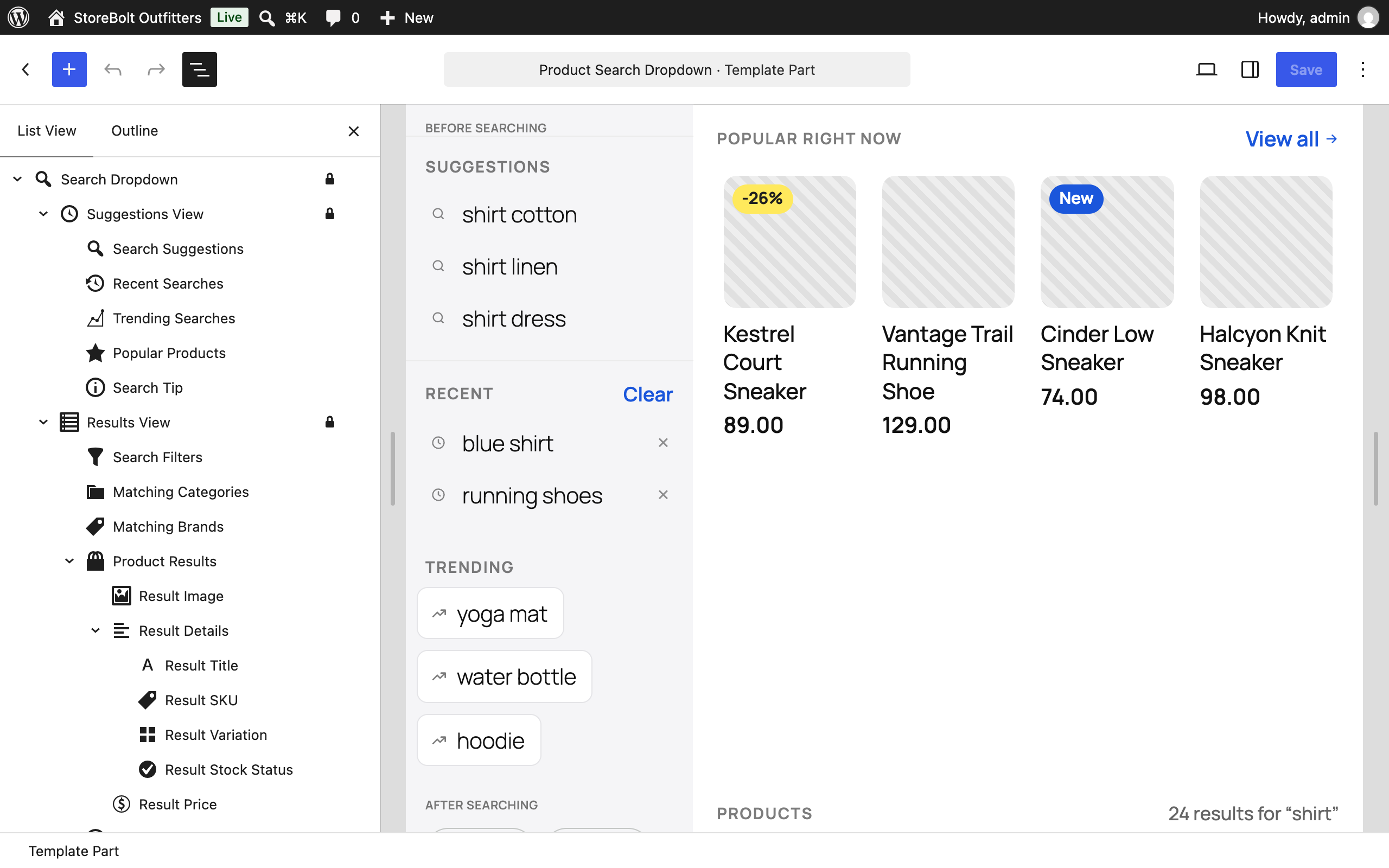Viewport: 1389px width, 868px height.
Task: Click Clear next to Recent
Action: [647, 394]
